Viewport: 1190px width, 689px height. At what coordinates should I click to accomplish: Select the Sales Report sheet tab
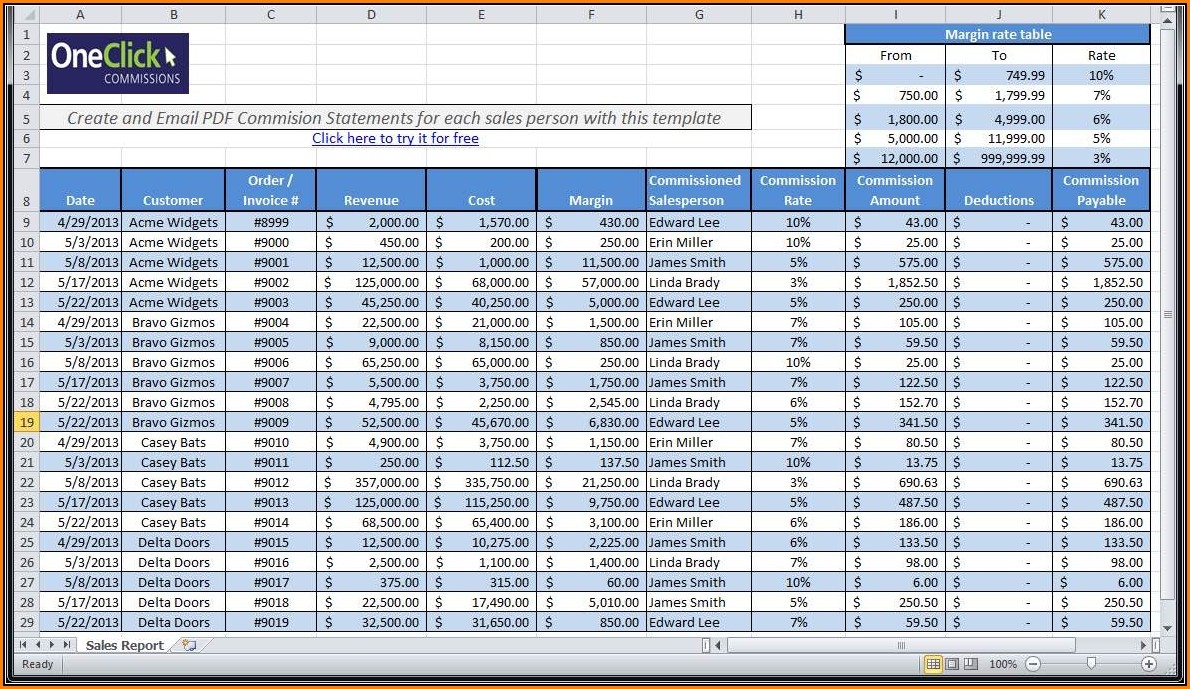(x=124, y=646)
